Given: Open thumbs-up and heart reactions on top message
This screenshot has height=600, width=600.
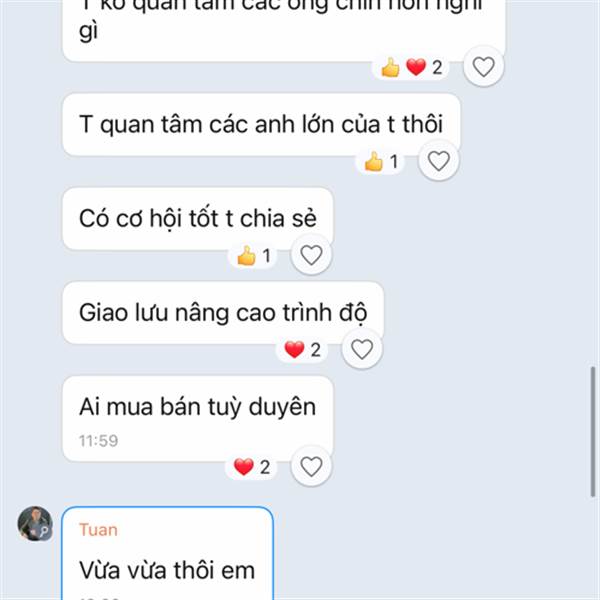Looking at the screenshot, I should (411, 68).
